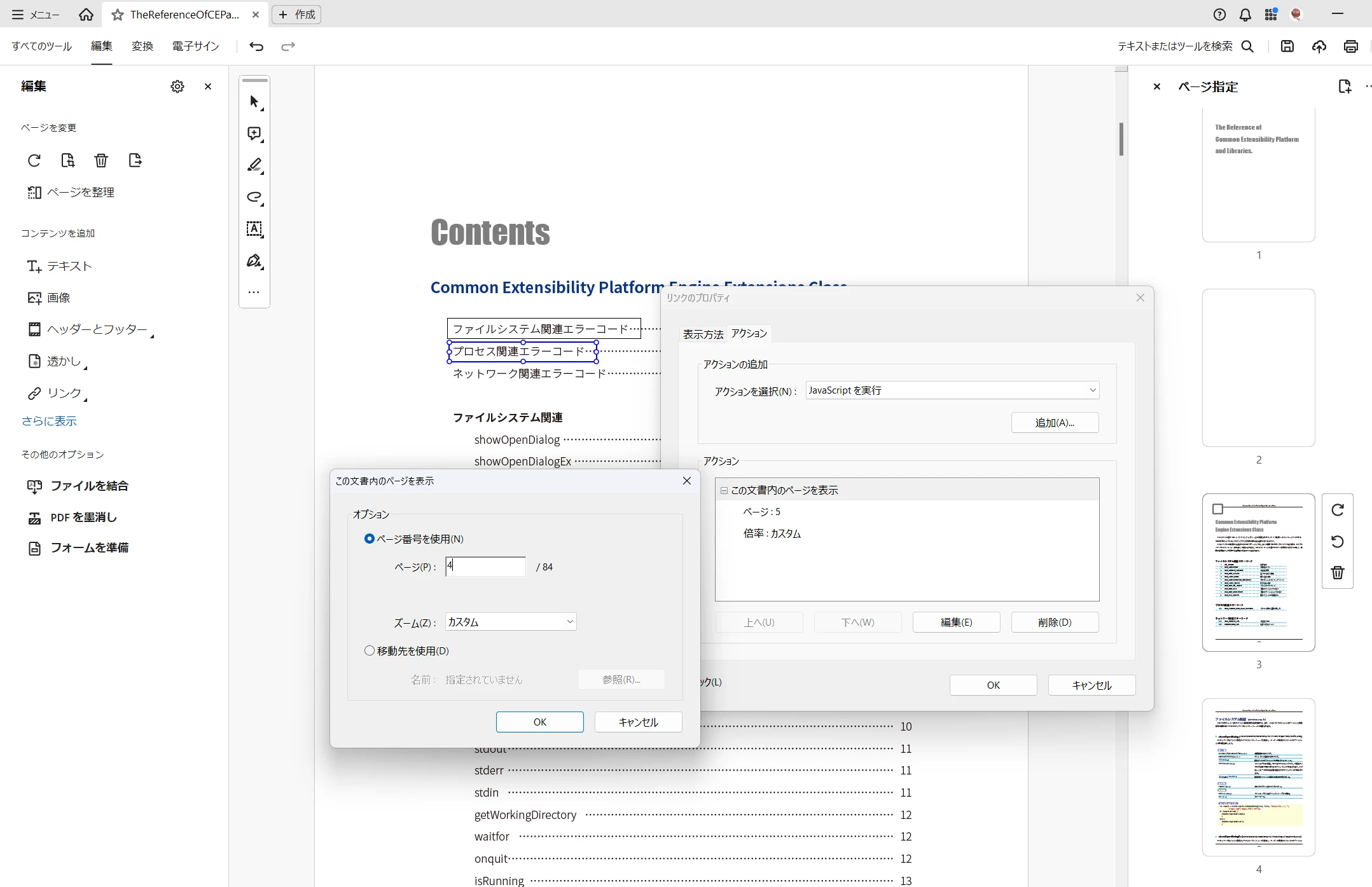Collapse the この文書内のページを表示 tree node
This screenshot has height=887, width=1372.
pyautogui.click(x=724, y=490)
